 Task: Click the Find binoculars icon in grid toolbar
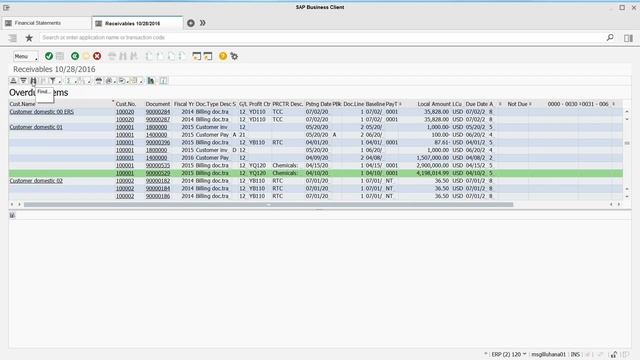(33, 81)
